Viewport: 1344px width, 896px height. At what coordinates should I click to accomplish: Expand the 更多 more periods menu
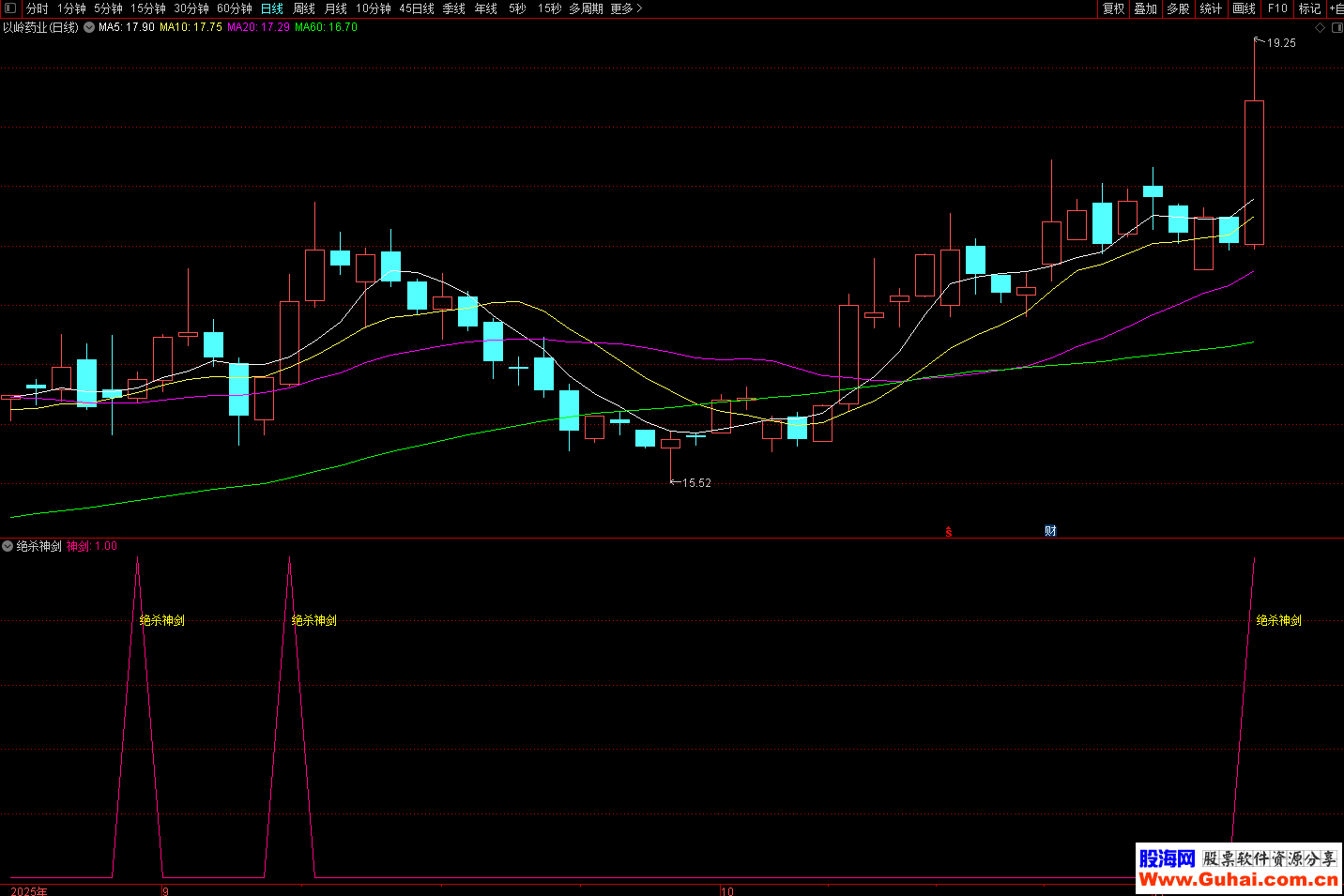tap(626, 8)
